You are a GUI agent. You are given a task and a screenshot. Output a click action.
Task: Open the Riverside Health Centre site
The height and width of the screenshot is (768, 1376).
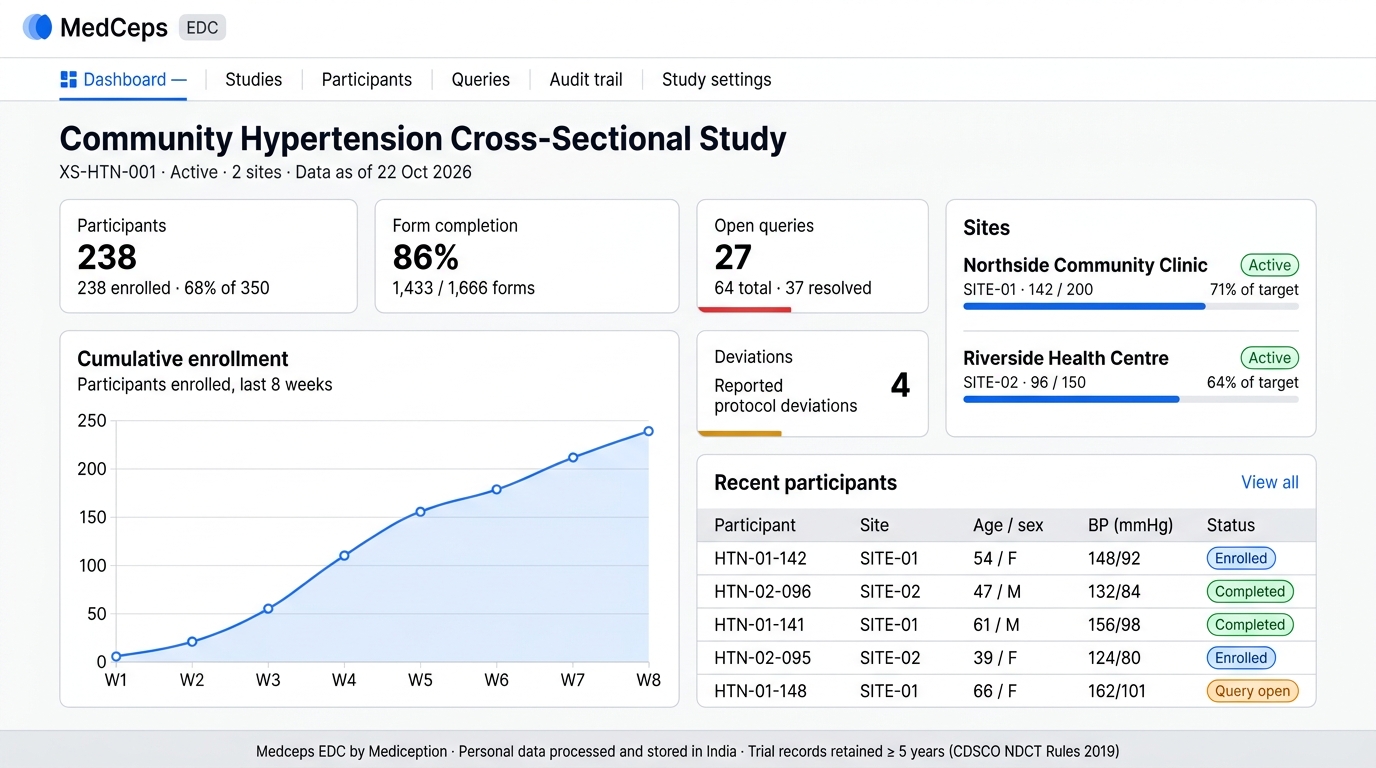tap(1065, 358)
